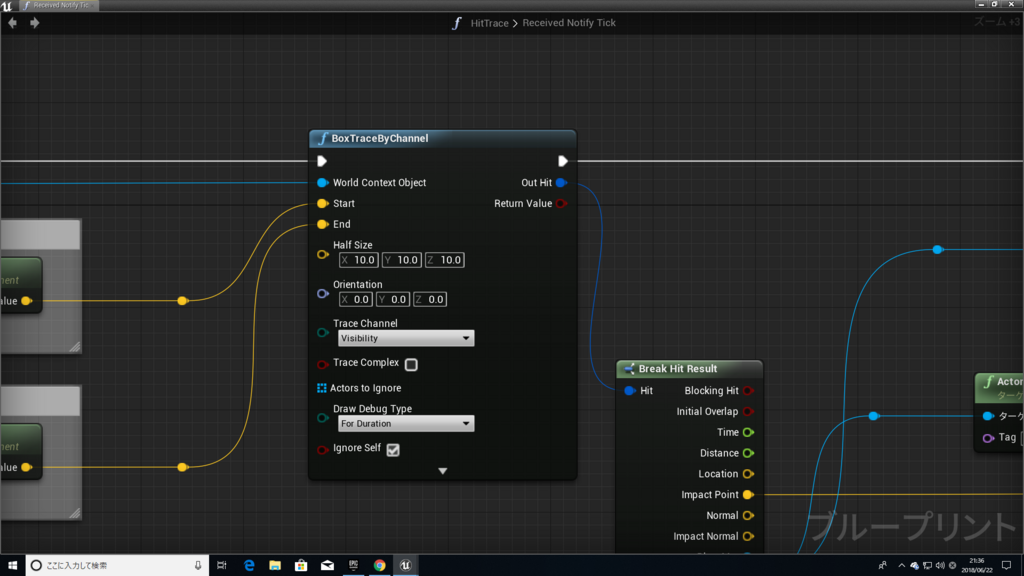
Task: Click the Distance output pin
Action: (x=748, y=453)
